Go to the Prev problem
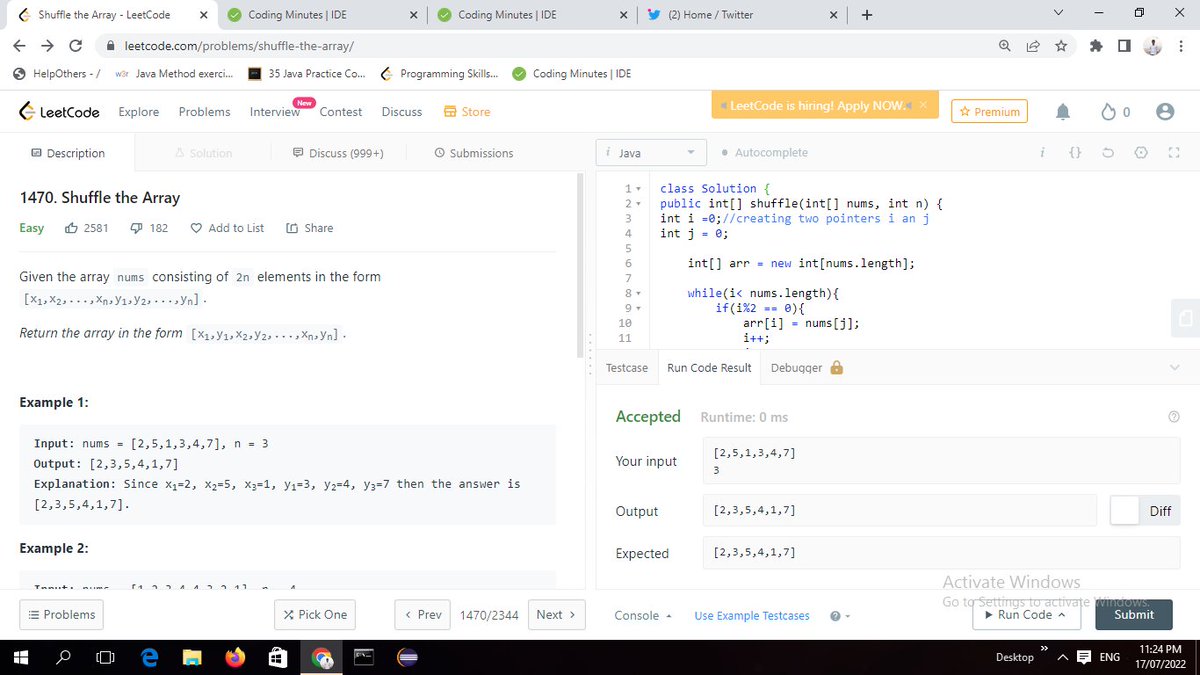1200x675 pixels. tap(423, 615)
